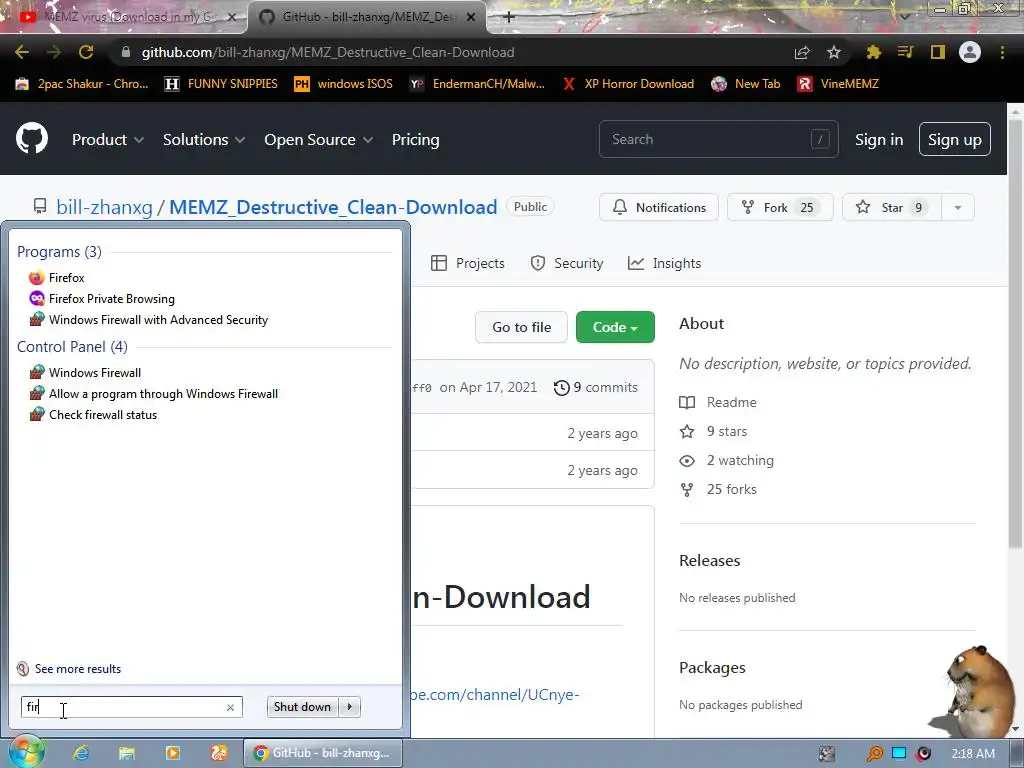Screen dimensions: 1024x768
Task: Open the bill-zhanxg owner link
Action: (104, 208)
